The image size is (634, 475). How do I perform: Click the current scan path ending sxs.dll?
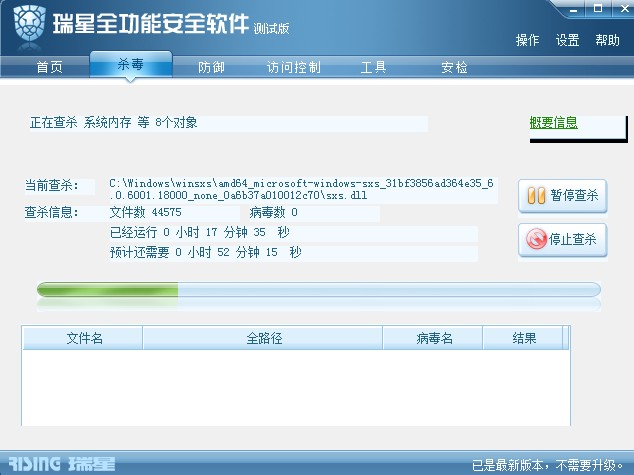click(x=302, y=189)
